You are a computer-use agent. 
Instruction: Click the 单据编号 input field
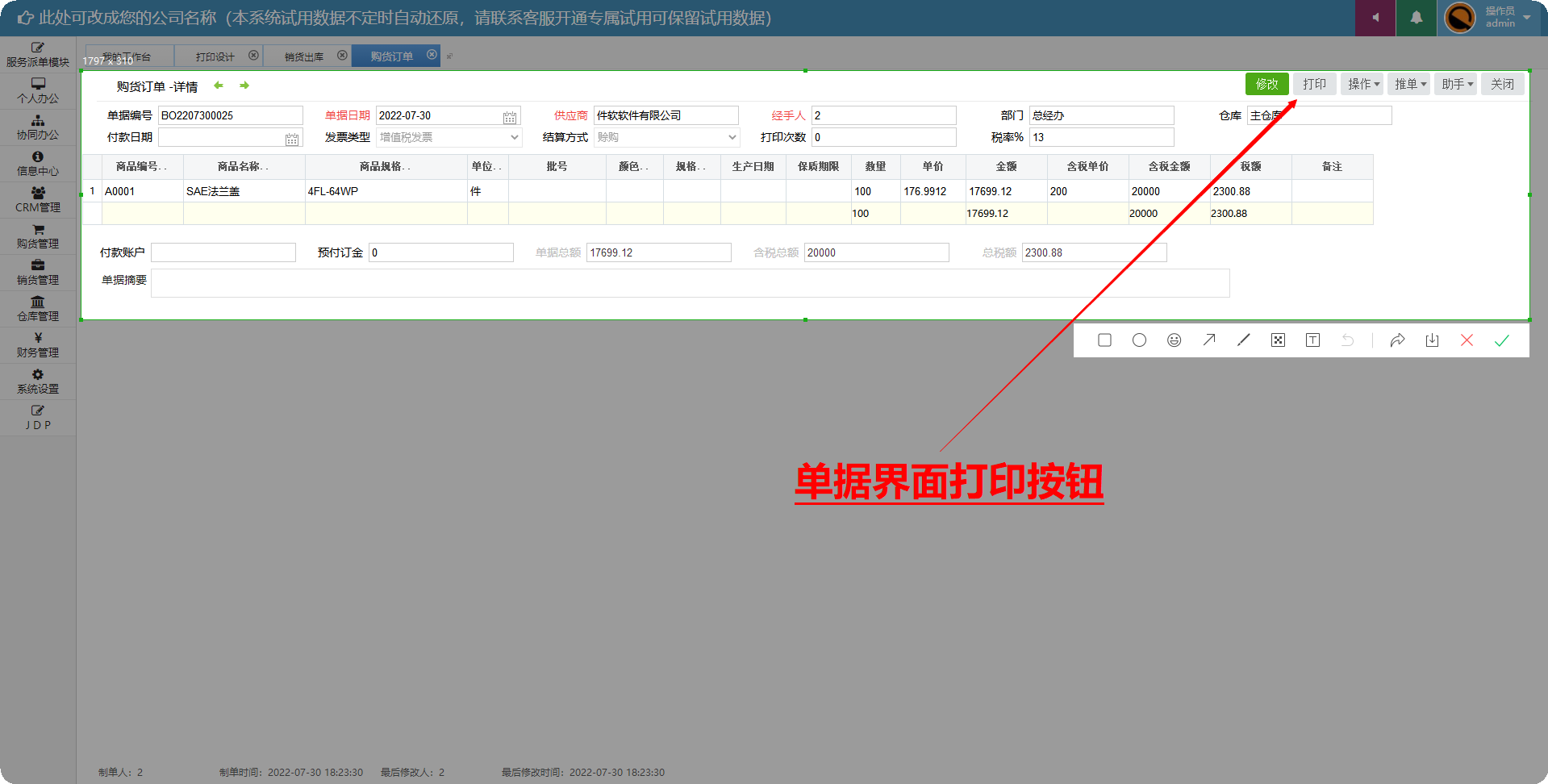point(231,115)
